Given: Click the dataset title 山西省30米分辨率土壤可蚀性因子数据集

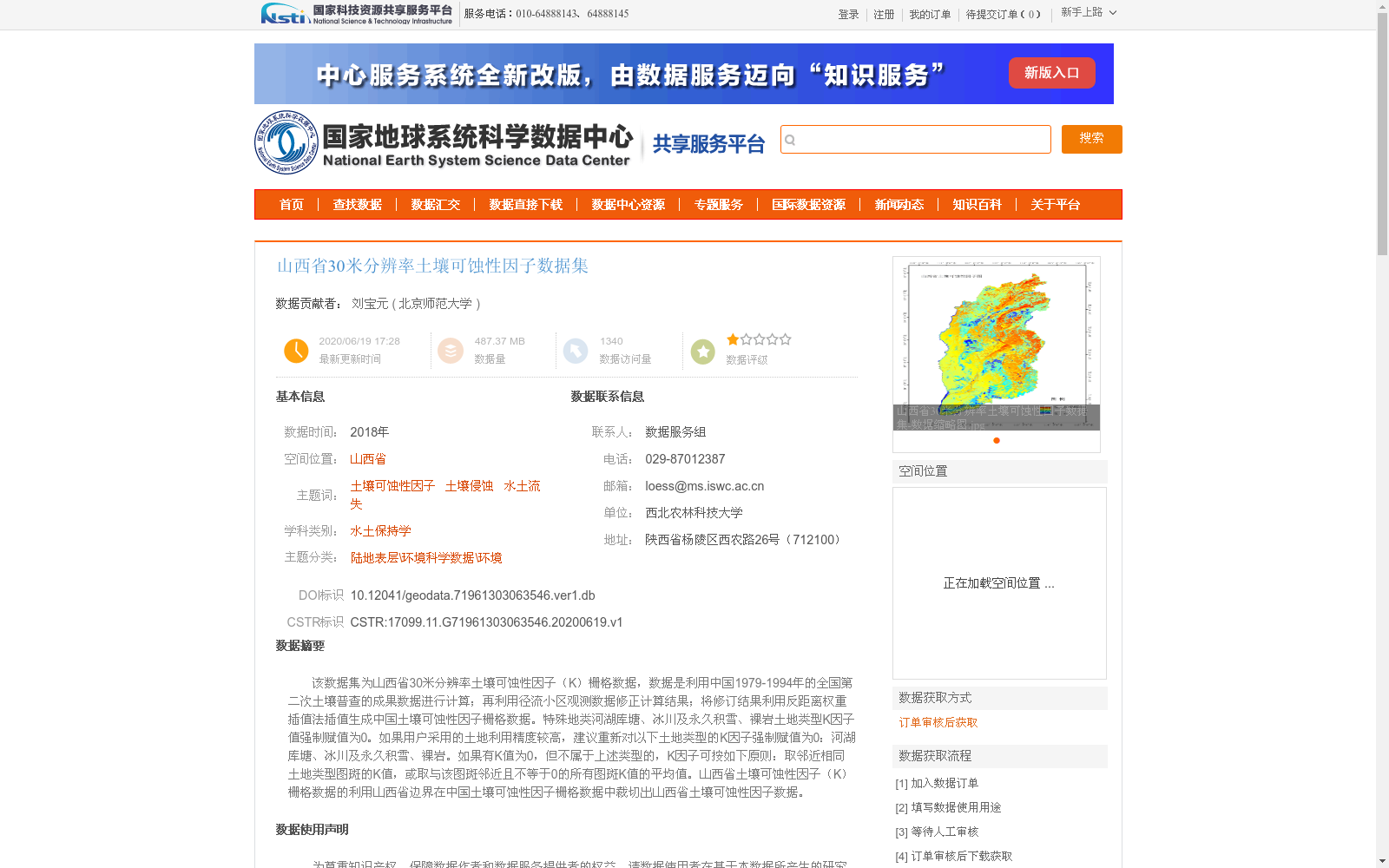Looking at the screenshot, I should pos(432,266).
